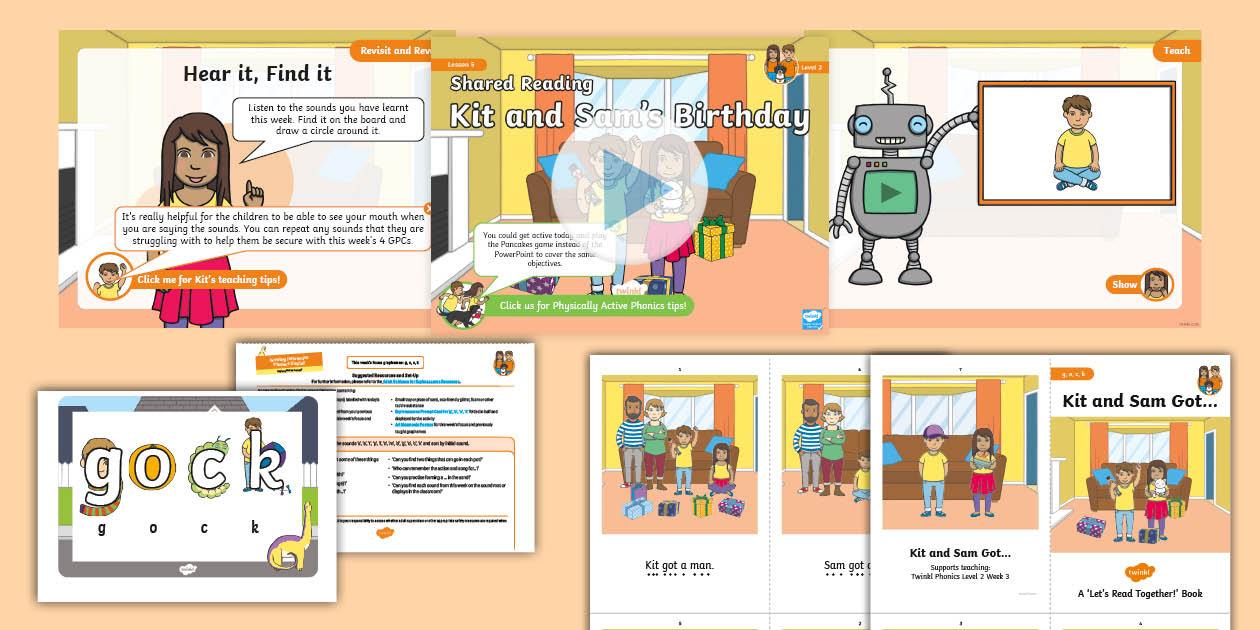Click Kit's avatar icon beside teaching tips
The width and height of the screenshot is (1260, 630).
click(x=108, y=277)
